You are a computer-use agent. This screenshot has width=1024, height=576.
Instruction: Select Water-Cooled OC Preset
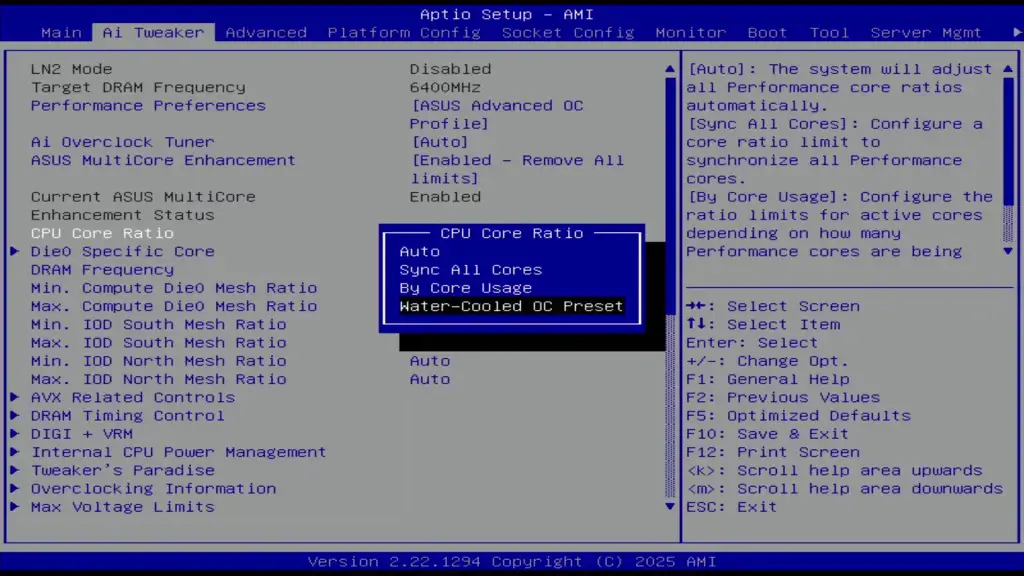point(512,305)
